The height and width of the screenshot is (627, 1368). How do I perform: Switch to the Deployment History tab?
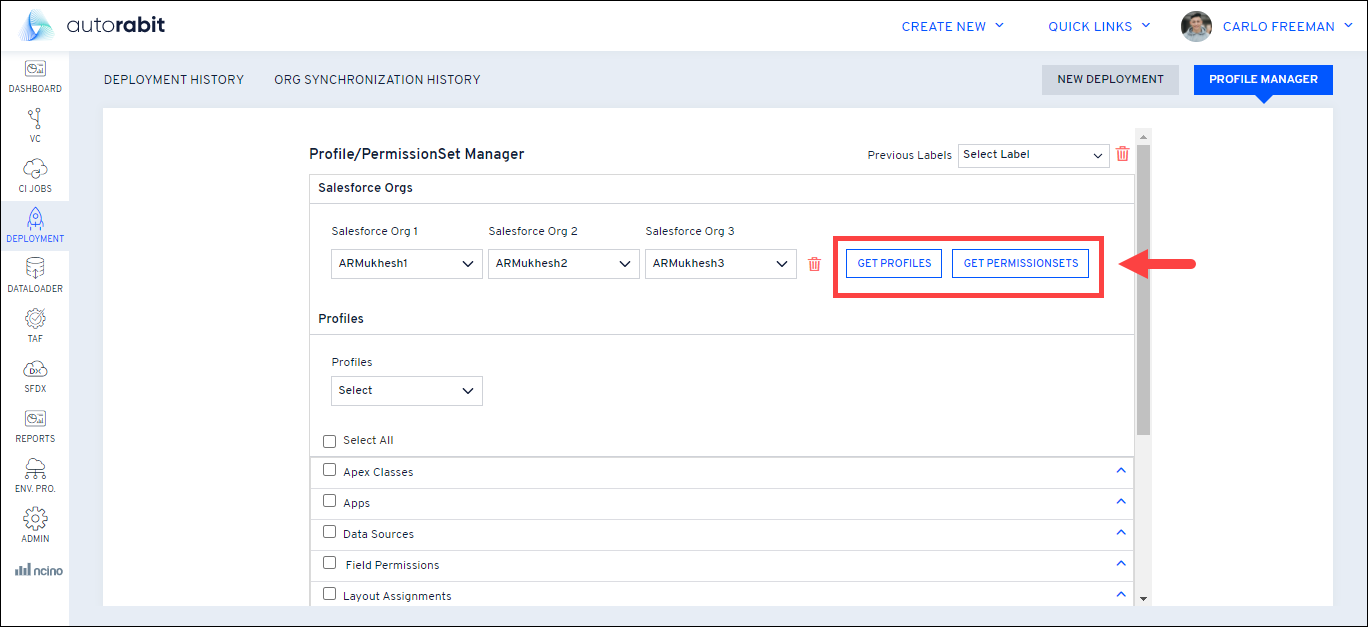[174, 80]
